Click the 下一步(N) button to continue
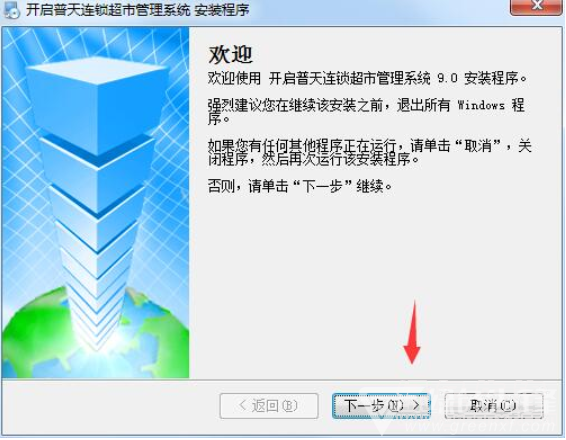 (x=381, y=406)
